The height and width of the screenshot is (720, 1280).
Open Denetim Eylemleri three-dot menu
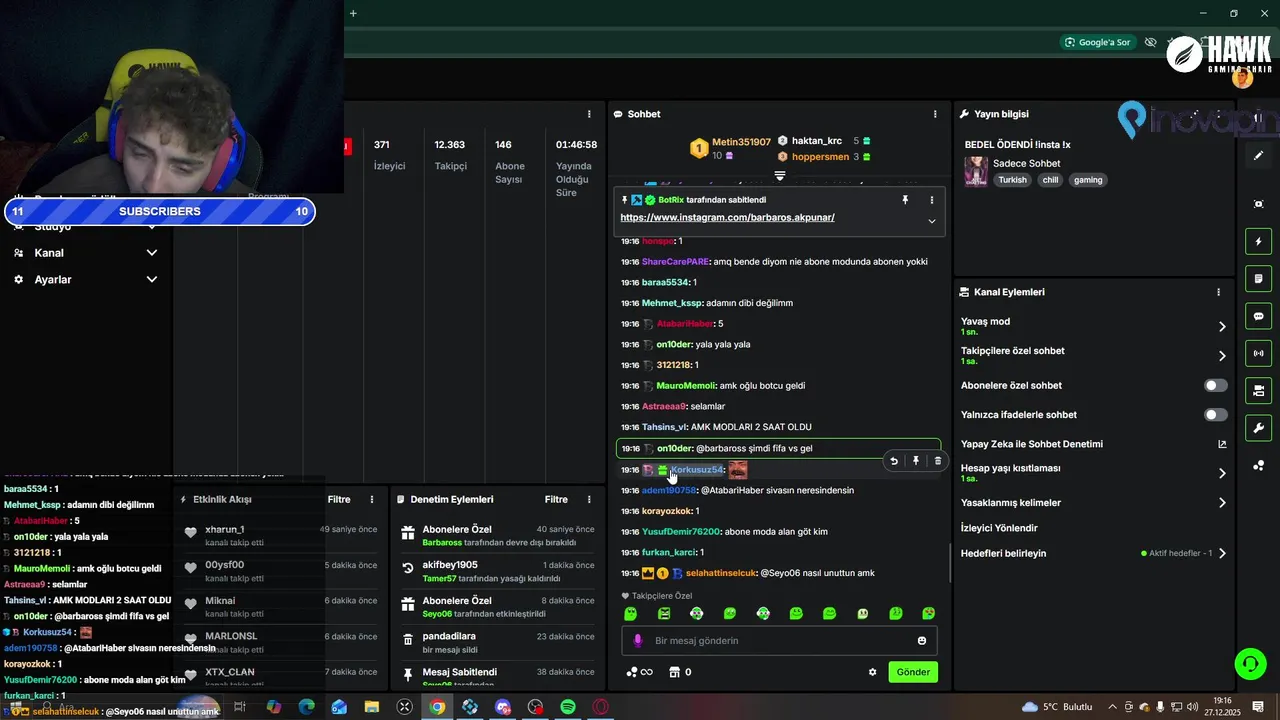click(x=589, y=499)
